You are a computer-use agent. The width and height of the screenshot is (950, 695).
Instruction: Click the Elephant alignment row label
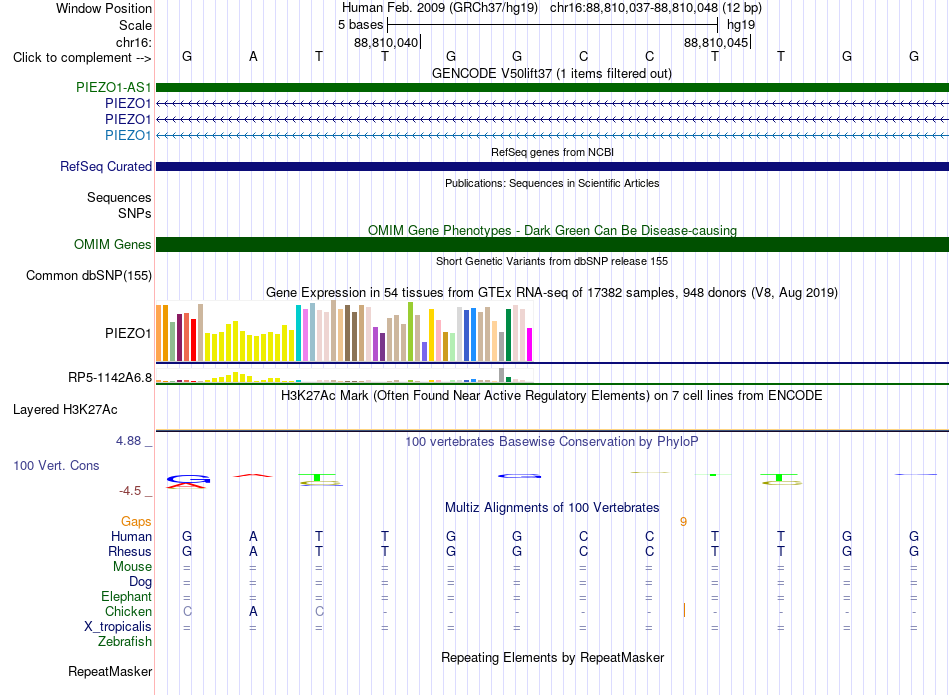[127, 596]
